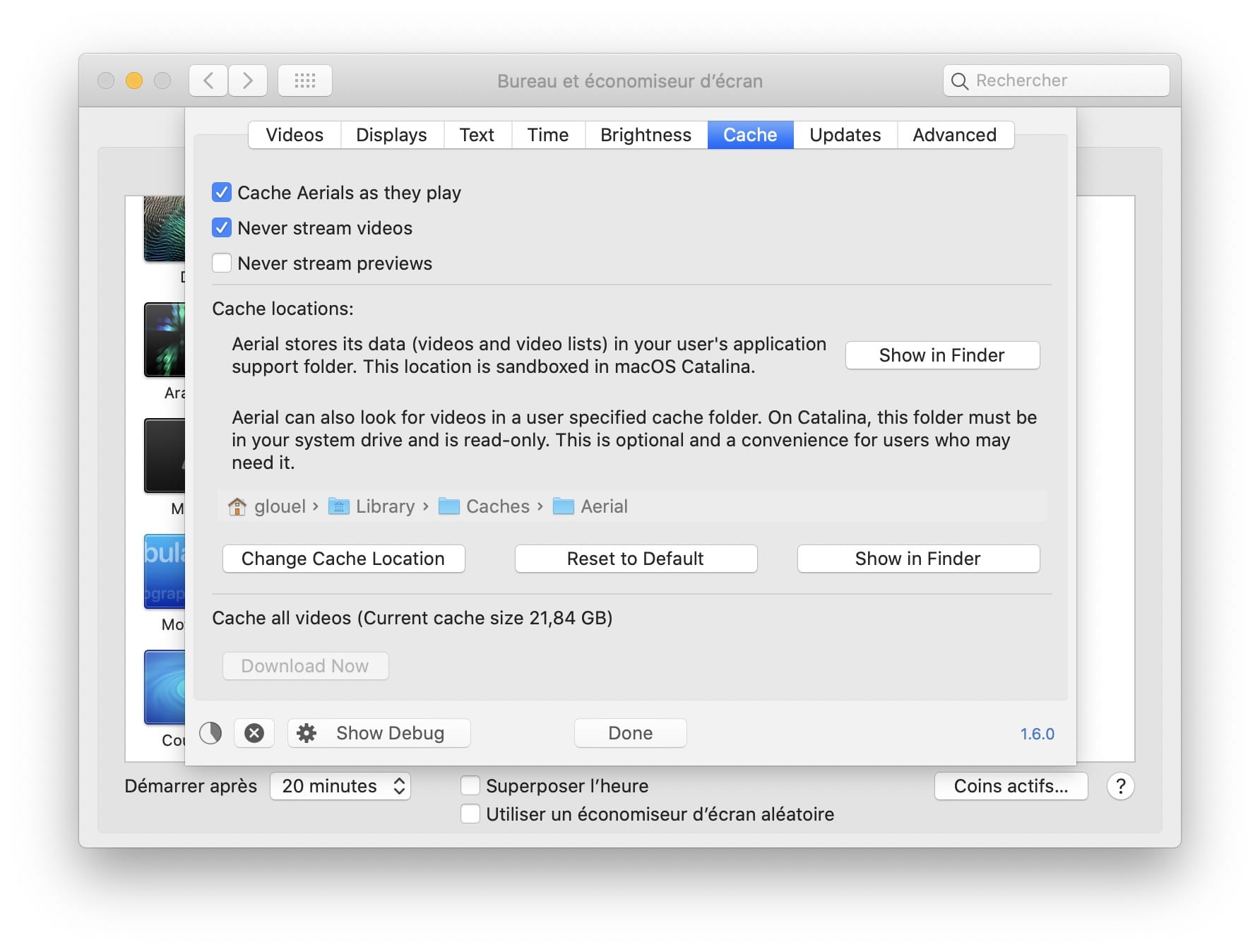Show all preferences via the grid icon
Image resolution: width=1260 pixels, height=952 pixels.
(305, 81)
